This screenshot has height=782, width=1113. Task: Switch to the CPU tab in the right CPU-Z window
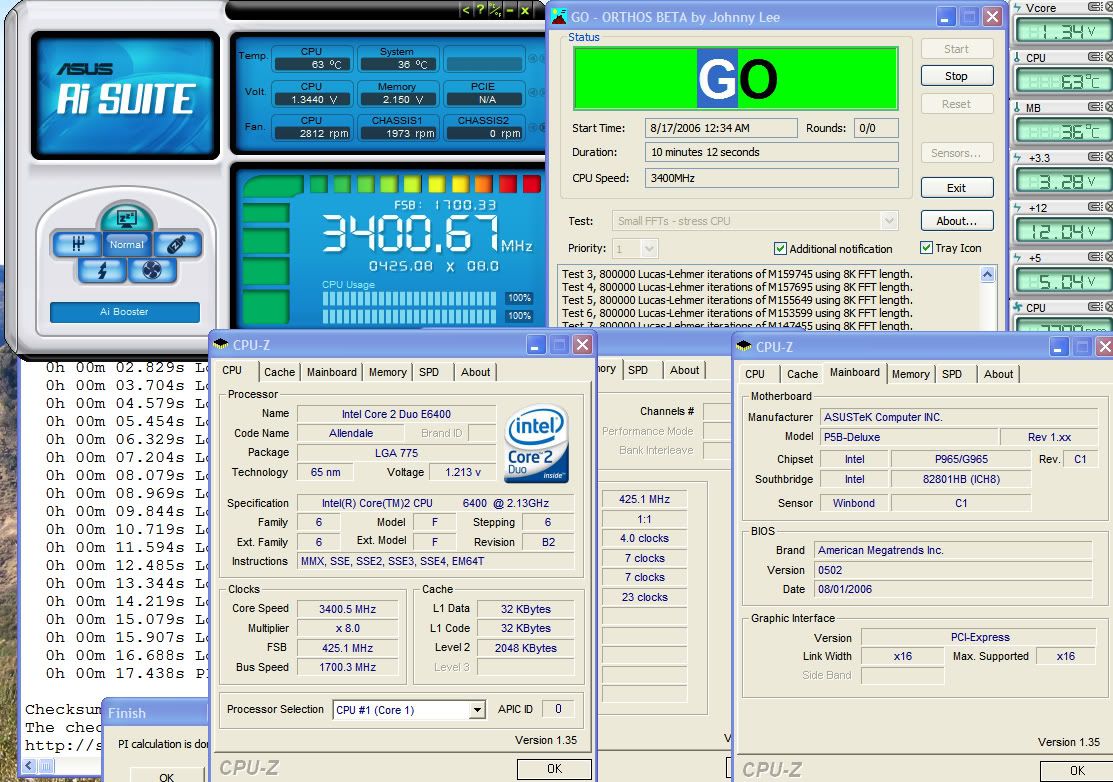(755, 375)
